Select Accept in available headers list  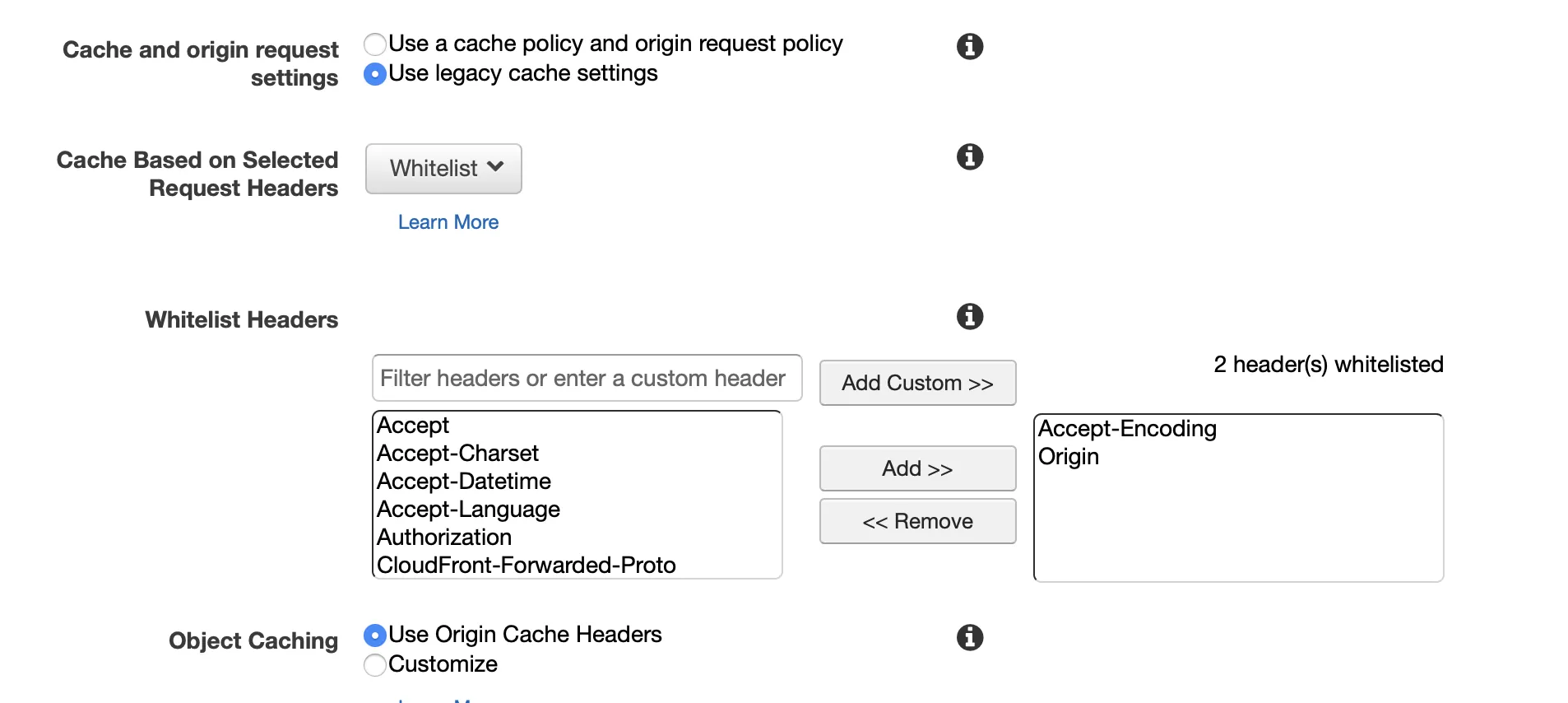pos(413,426)
